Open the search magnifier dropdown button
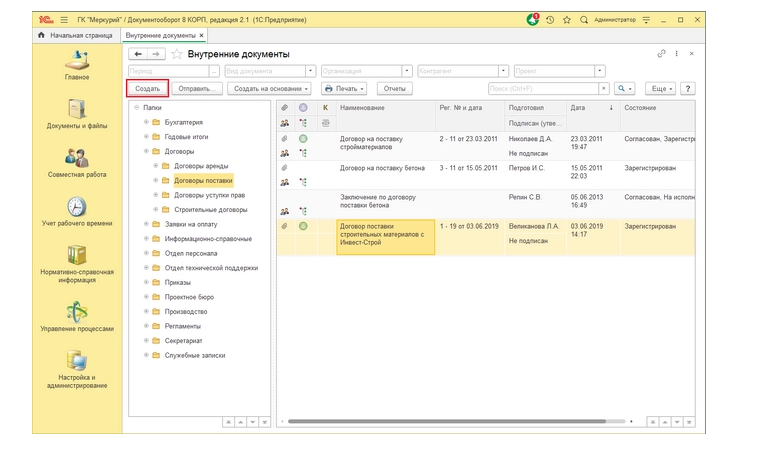 point(625,89)
